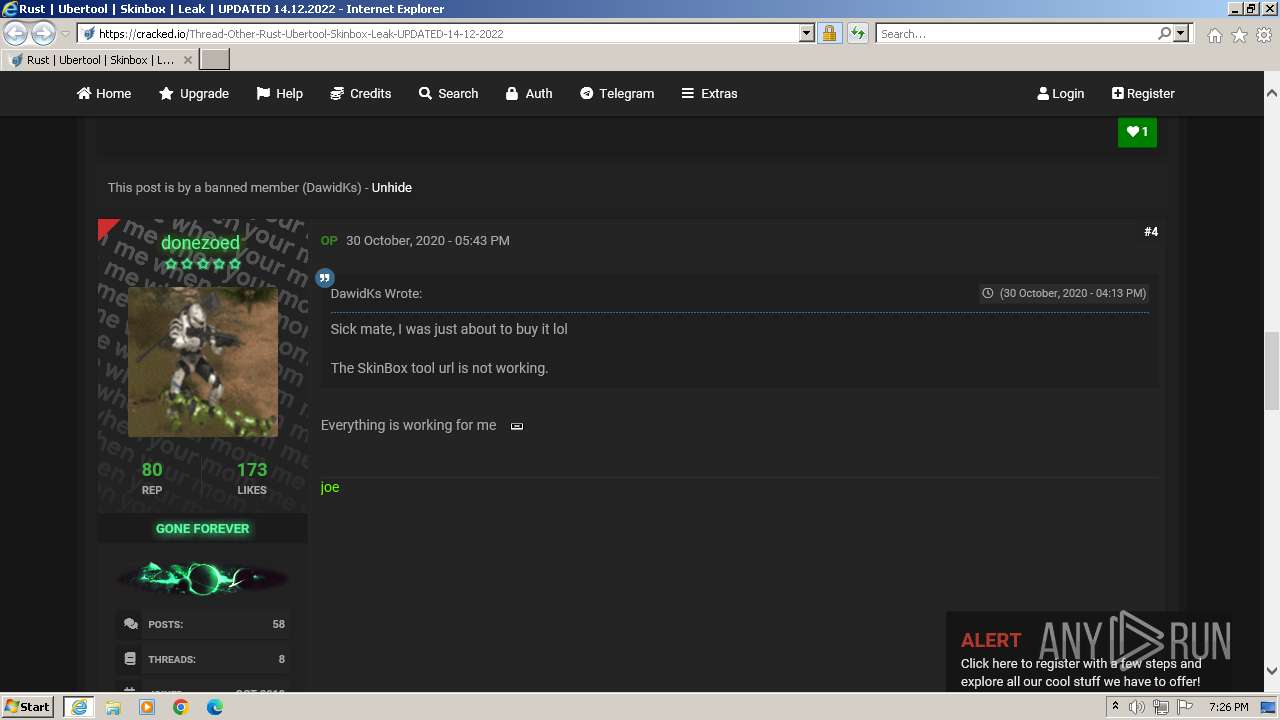Viewport: 1280px width, 720px height.
Task: Click the quote icon on DawidKs quote
Action: (325, 277)
